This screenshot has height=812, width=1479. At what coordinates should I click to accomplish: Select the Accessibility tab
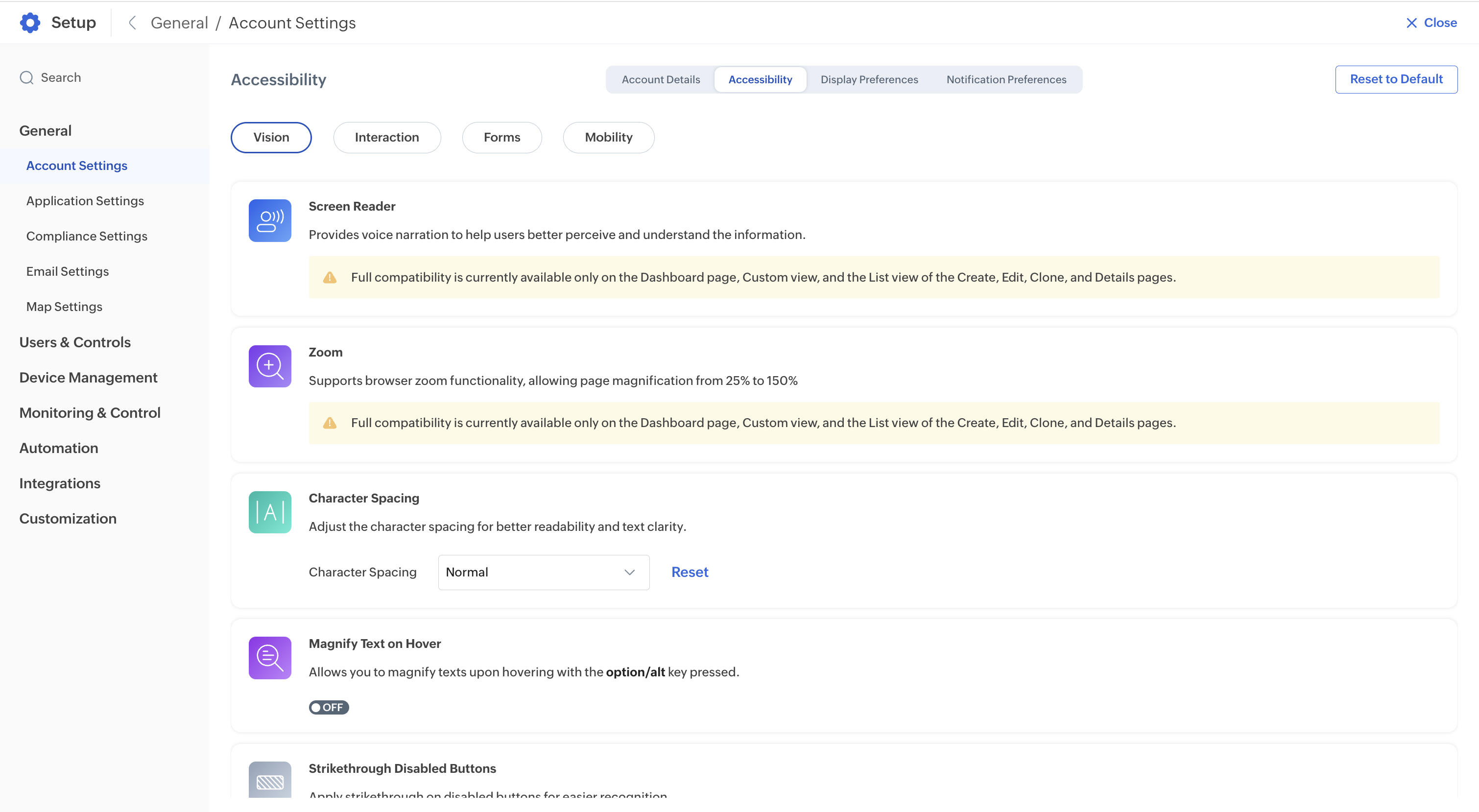[760, 80]
